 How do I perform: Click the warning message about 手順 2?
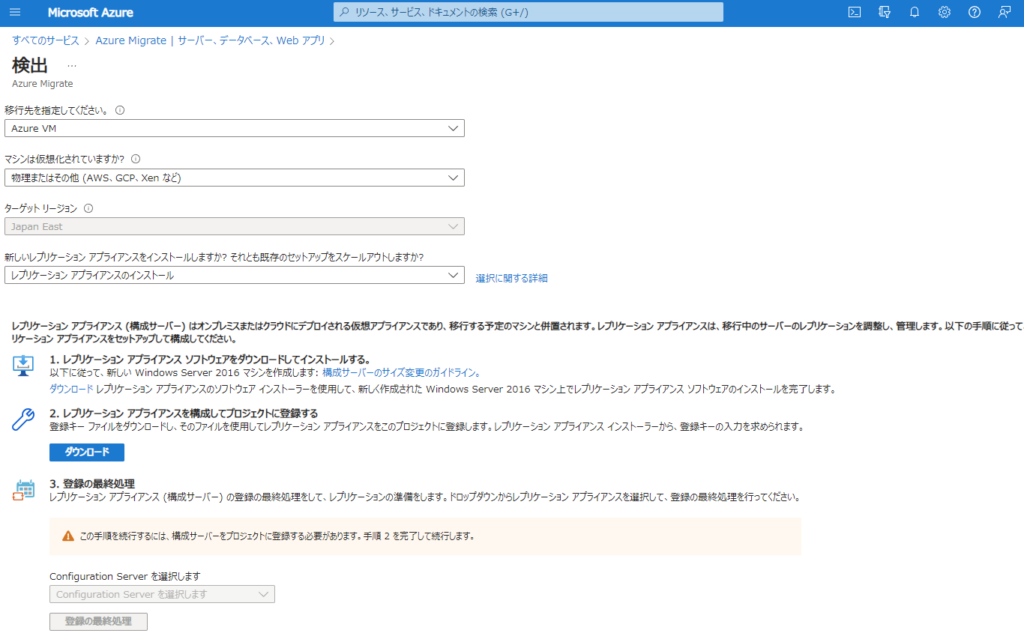(x=277, y=536)
